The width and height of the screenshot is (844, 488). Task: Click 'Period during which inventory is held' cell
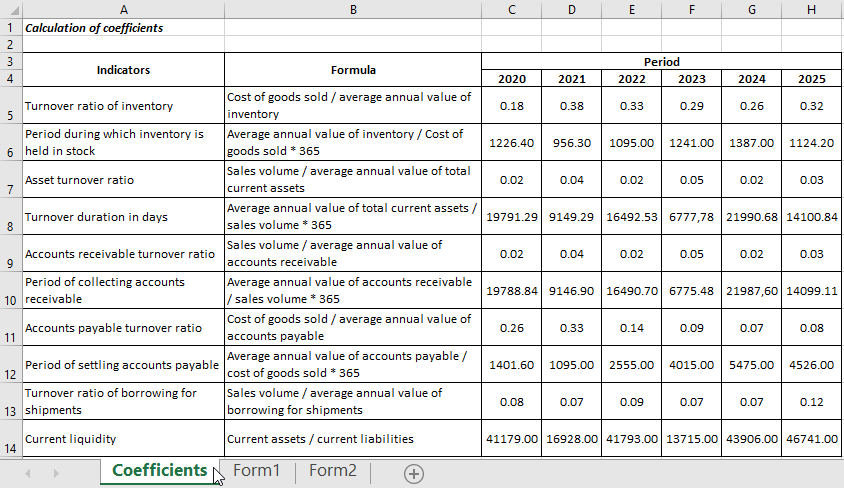(x=123, y=143)
